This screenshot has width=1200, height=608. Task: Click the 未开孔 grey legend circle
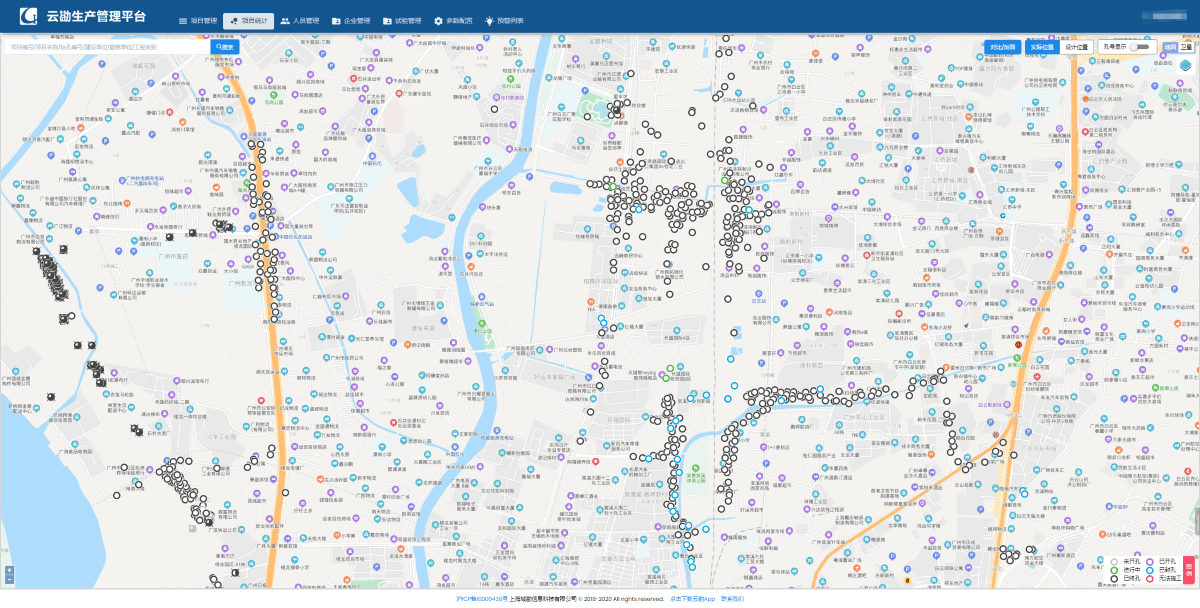(x=1114, y=562)
